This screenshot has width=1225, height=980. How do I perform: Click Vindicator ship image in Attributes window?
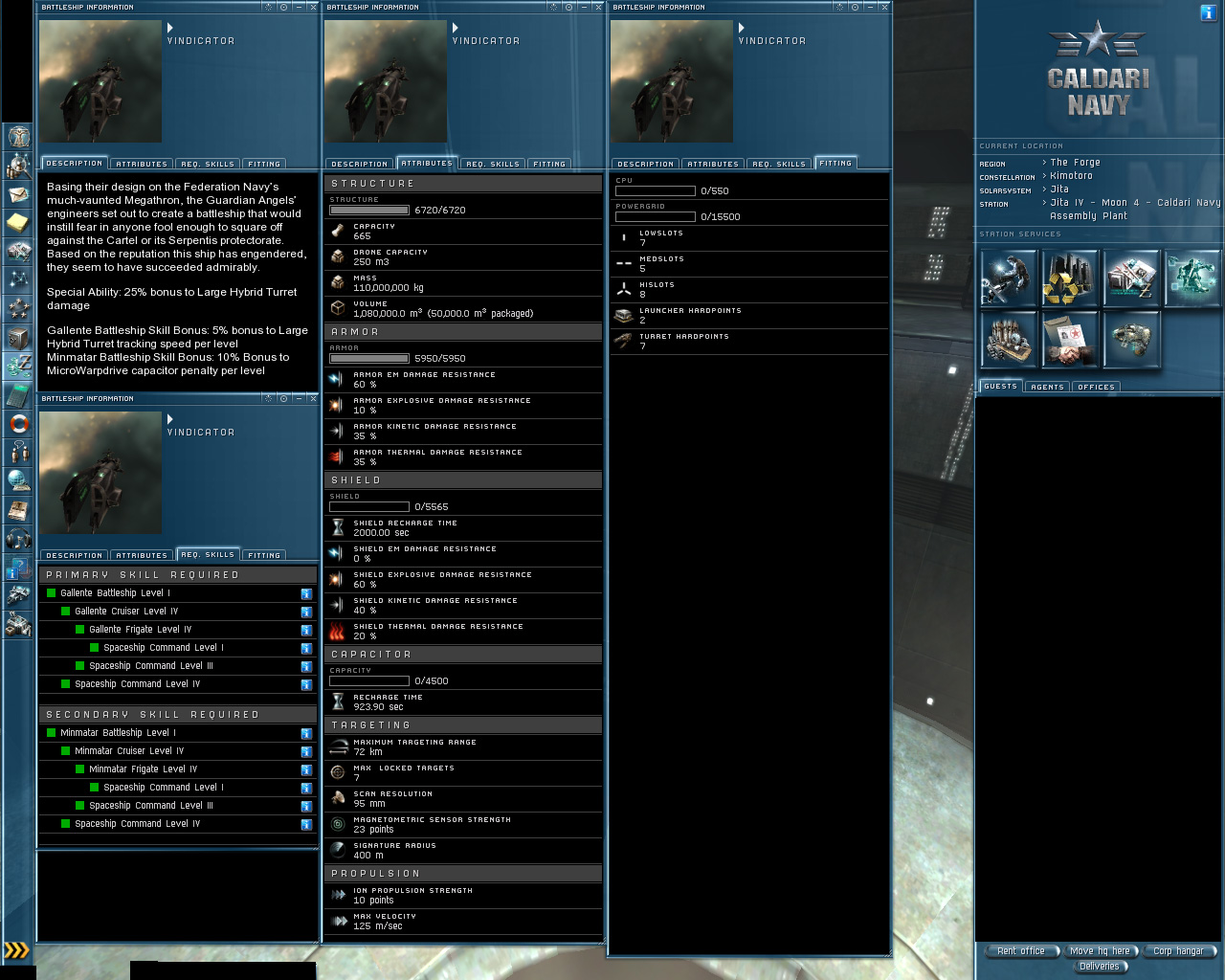click(386, 81)
